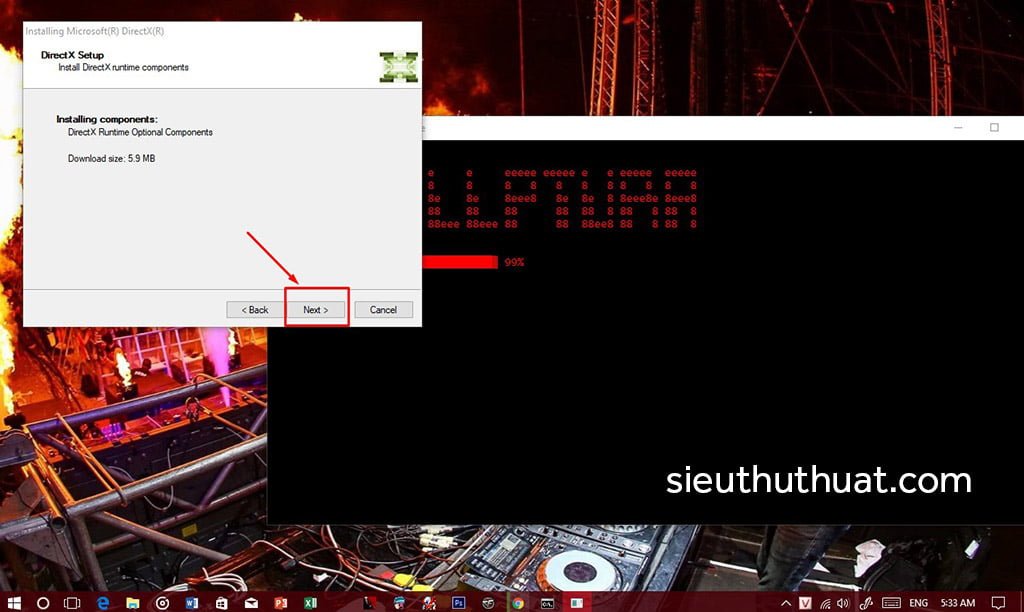1024x612 pixels.
Task: Click the green DirectX logo in the setup header
Action: pyautogui.click(x=398, y=67)
